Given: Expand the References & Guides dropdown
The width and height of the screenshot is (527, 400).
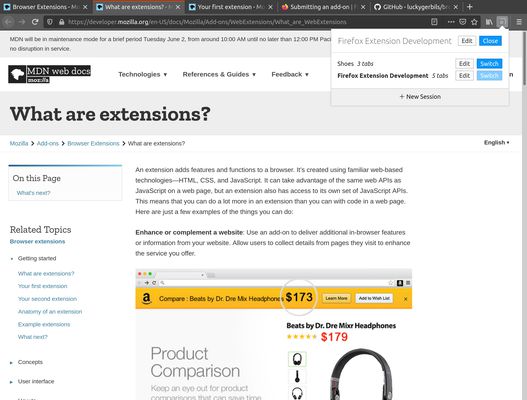Looking at the screenshot, I should tap(219, 74).
